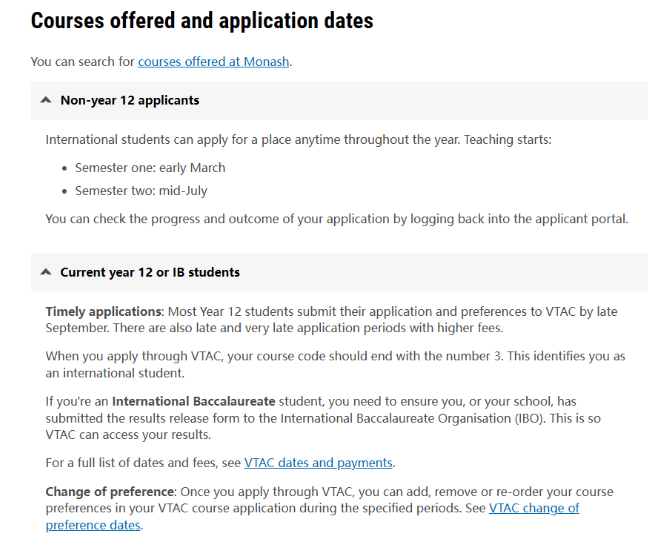Click the Courses offered and application dates heading
The image size is (658, 537).
point(202,21)
